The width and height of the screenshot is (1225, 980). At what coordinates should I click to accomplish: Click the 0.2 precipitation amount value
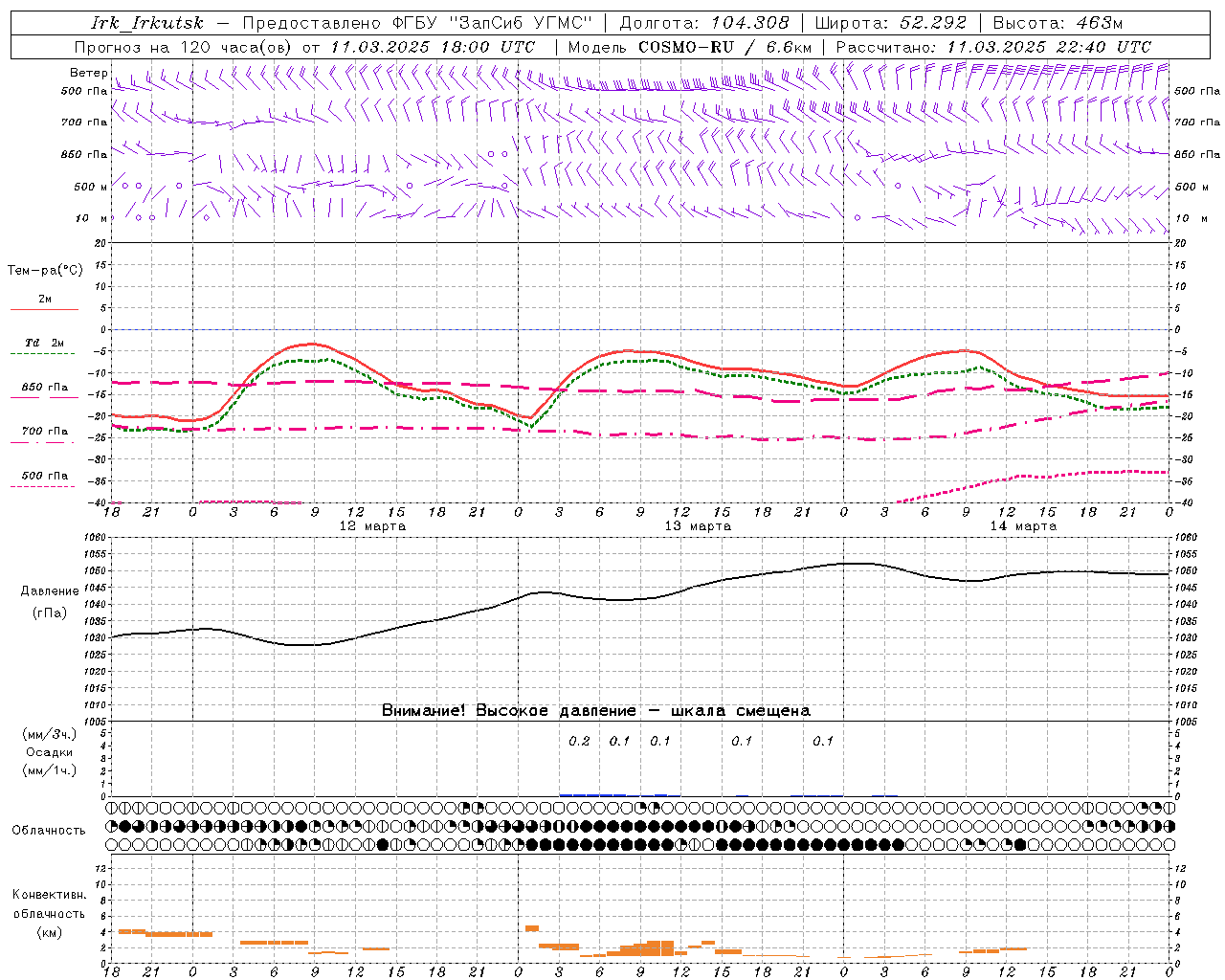pyautogui.click(x=579, y=742)
